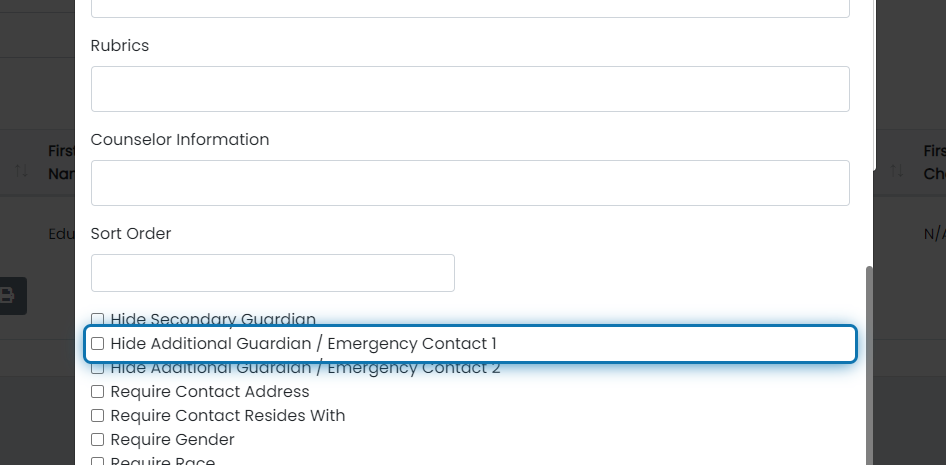The image size is (946, 465).
Task: Click the modal's vertical scrollbar thumb
Action: pyautogui.click(x=869, y=365)
